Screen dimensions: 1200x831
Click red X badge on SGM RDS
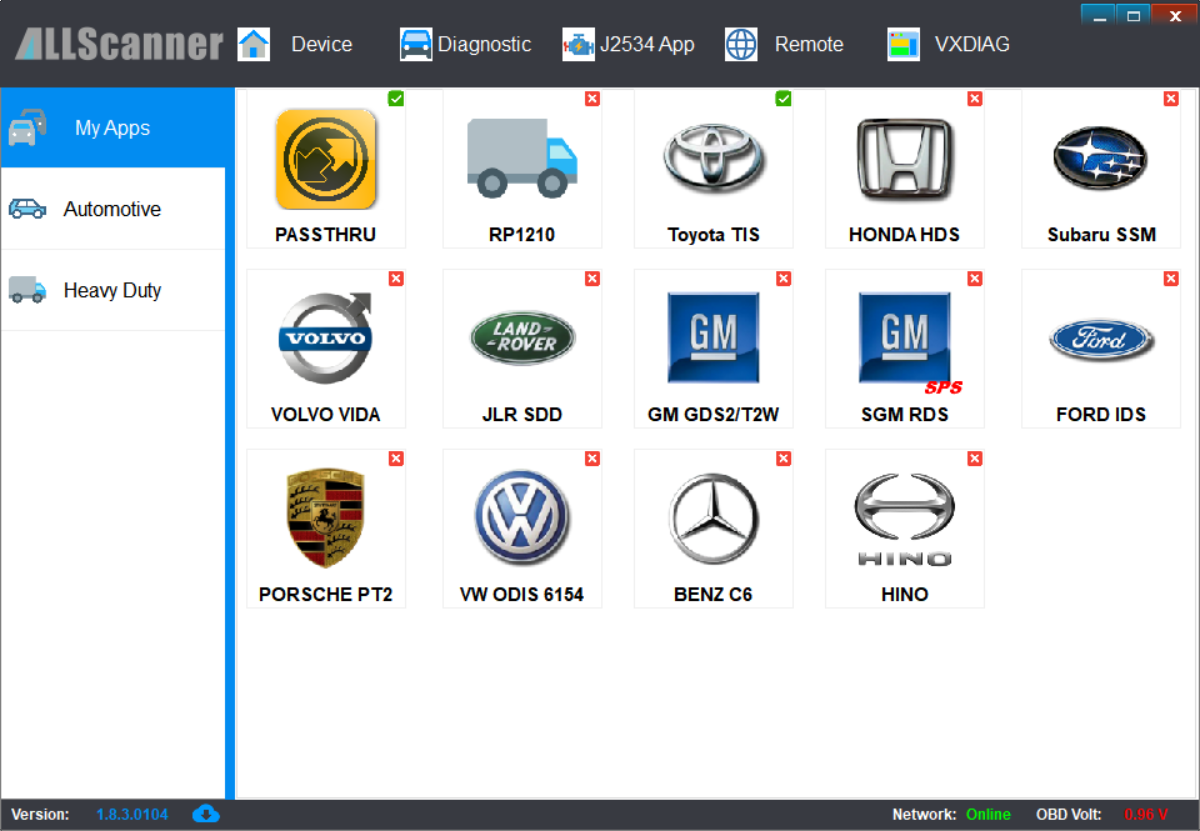[975, 278]
